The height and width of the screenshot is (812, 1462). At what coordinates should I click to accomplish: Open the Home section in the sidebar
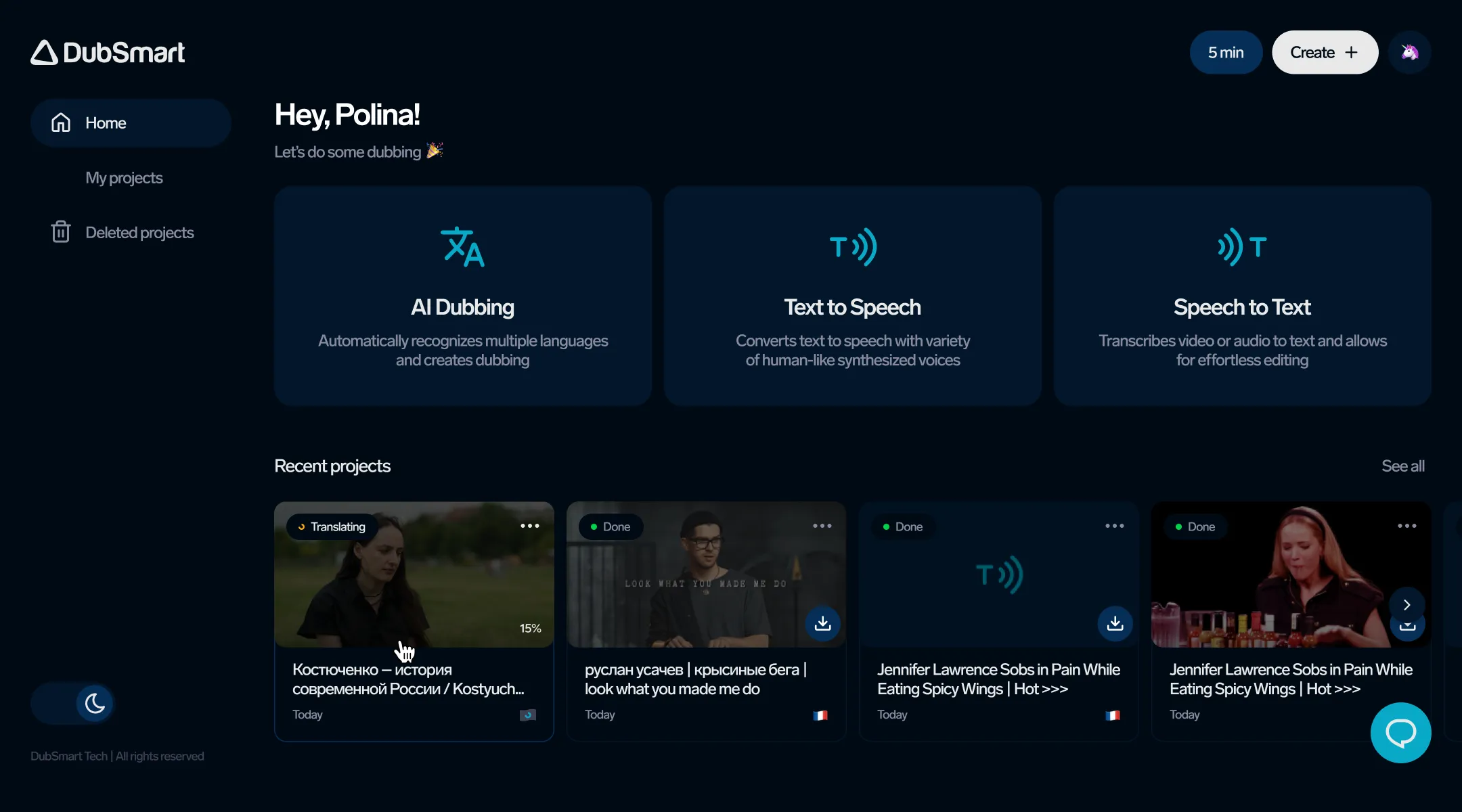click(131, 123)
